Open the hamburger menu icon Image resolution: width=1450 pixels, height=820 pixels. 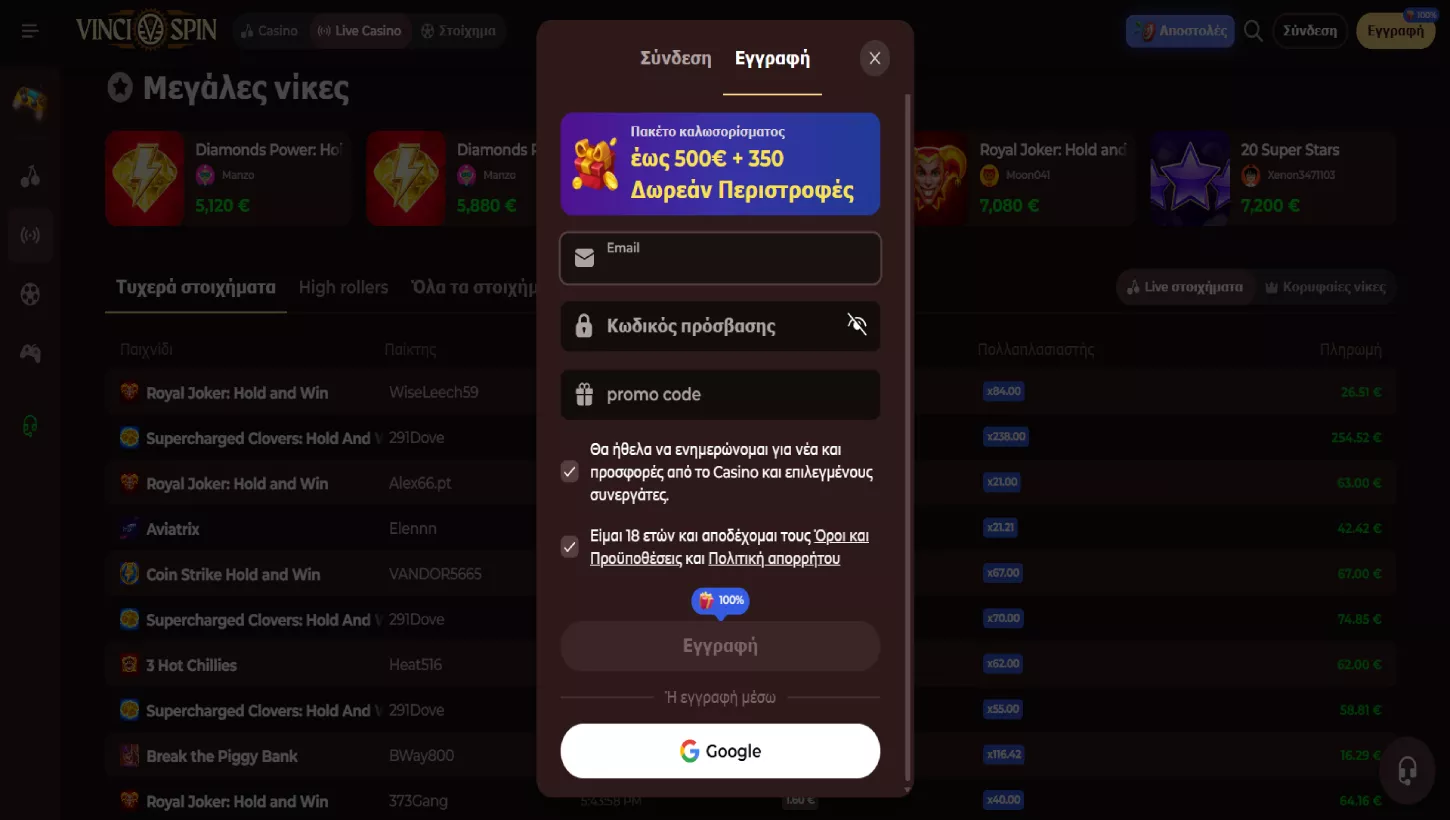point(29,31)
